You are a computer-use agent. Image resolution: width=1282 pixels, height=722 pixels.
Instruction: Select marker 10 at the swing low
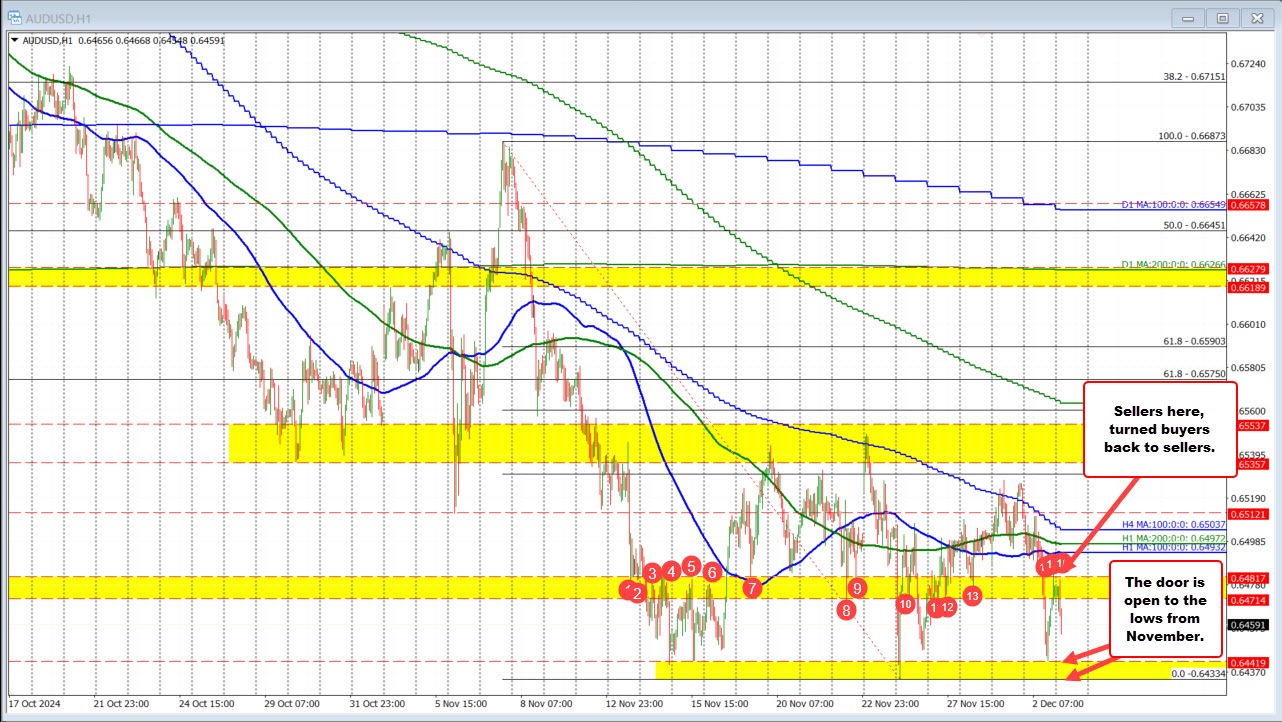[905, 604]
